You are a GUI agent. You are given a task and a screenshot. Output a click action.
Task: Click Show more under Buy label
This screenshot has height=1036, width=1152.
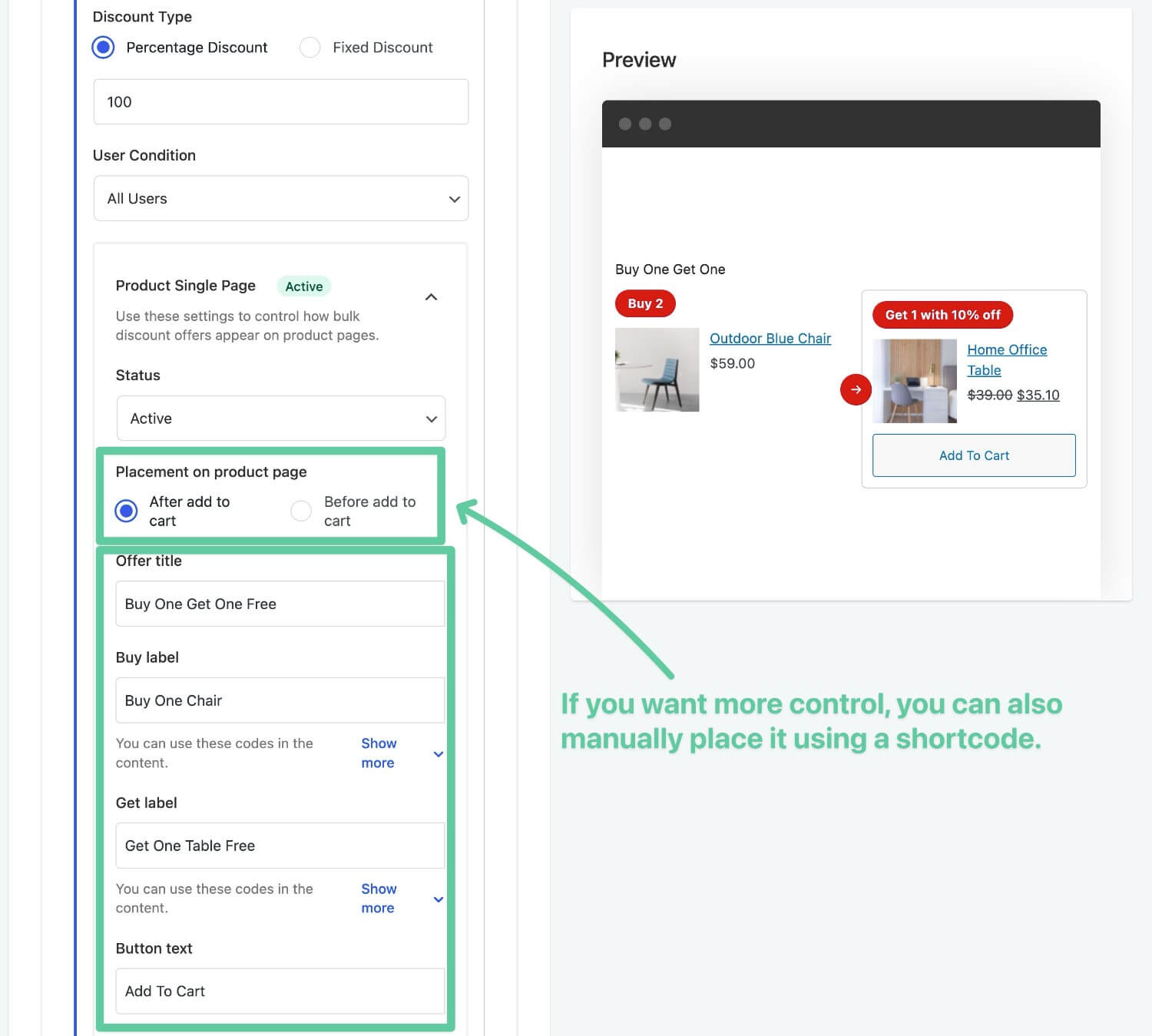pos(379,753)
